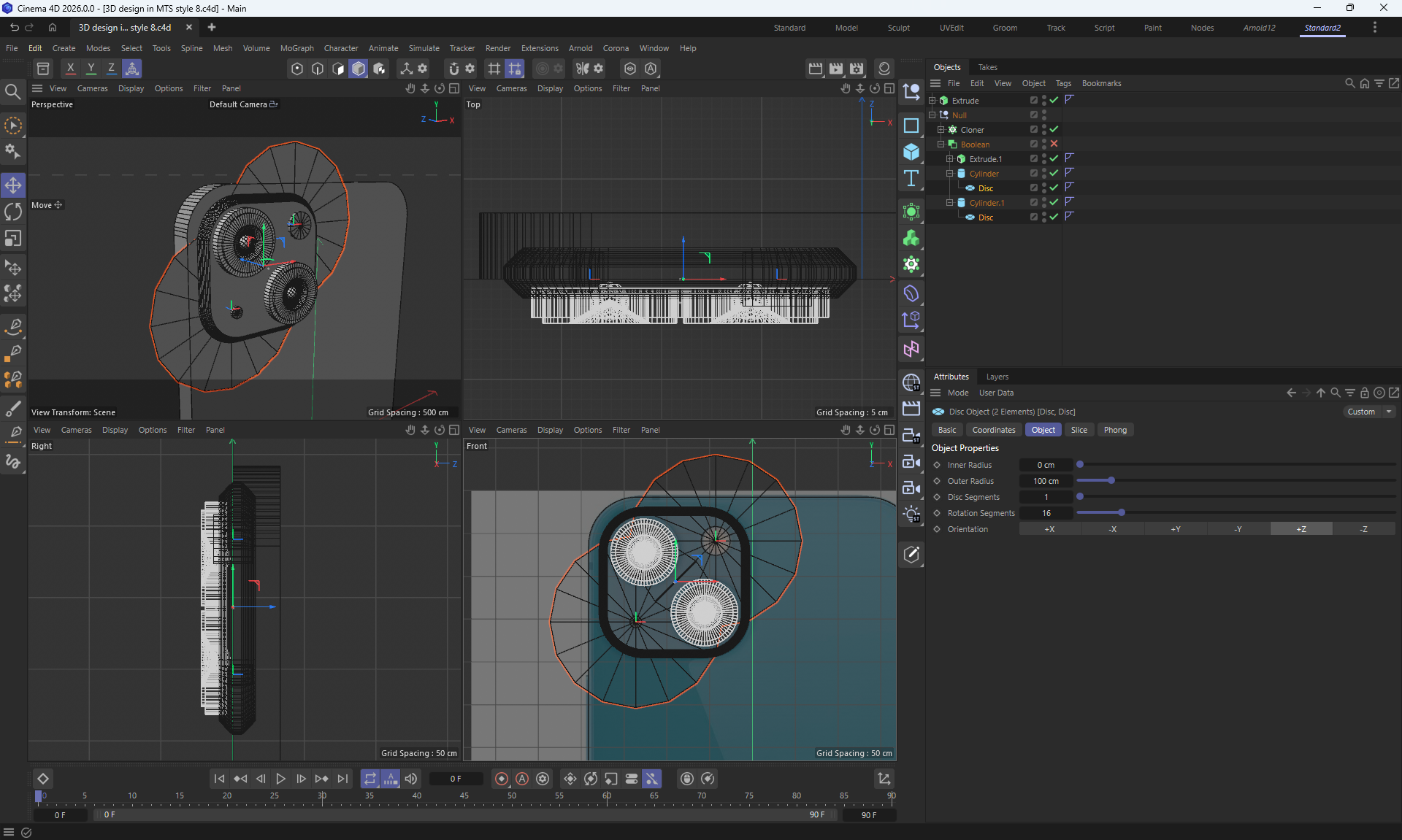The image size is (1402, 840).
Task: Click the Go to End playback icon
Action: [342, 779]
